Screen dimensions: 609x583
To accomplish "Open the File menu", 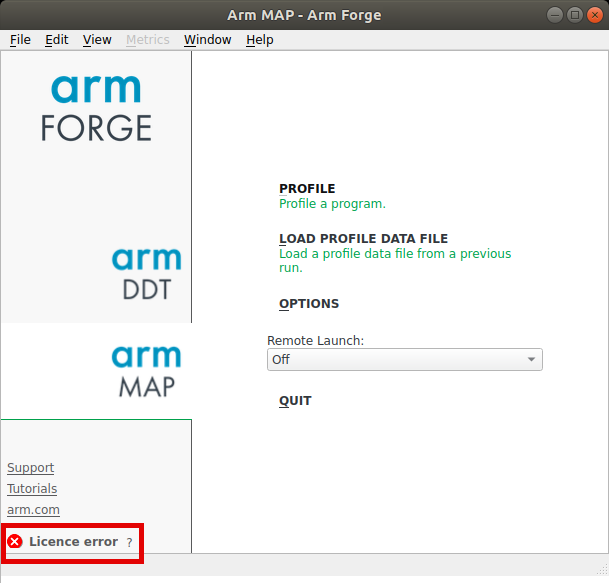I will click(20, 40).
